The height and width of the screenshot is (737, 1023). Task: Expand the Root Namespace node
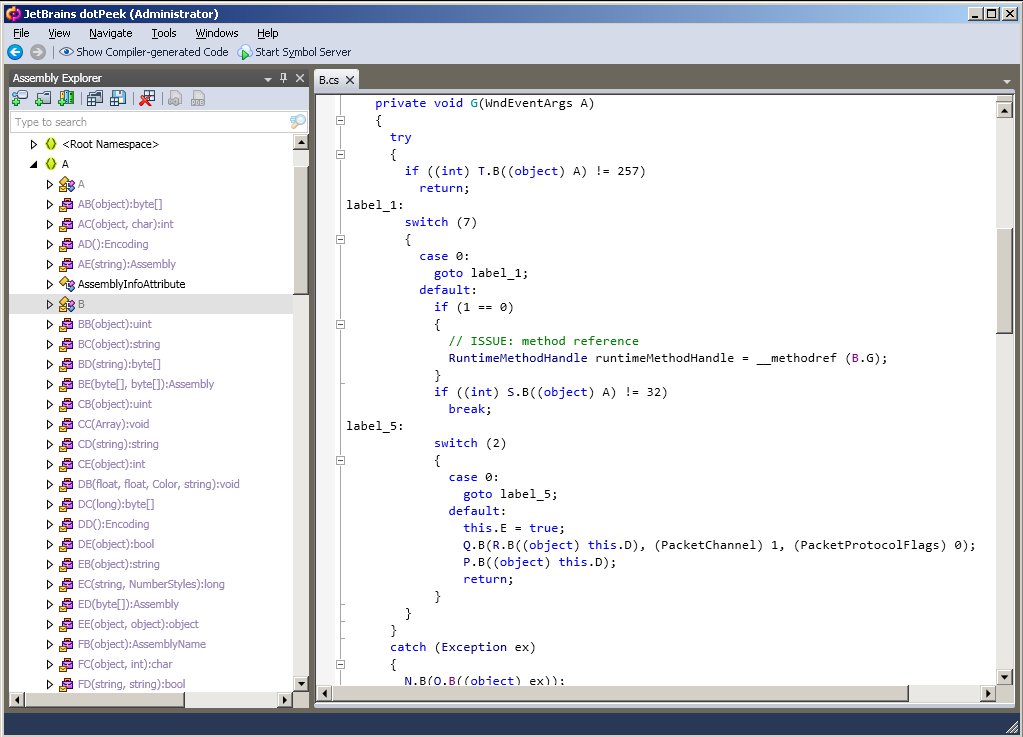[x=34, y=144]
